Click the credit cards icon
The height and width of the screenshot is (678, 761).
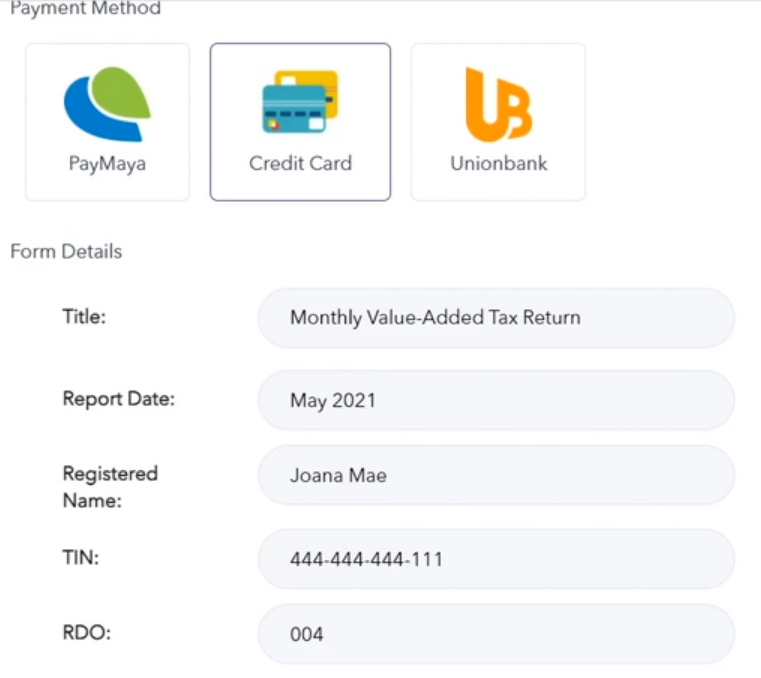300,101
